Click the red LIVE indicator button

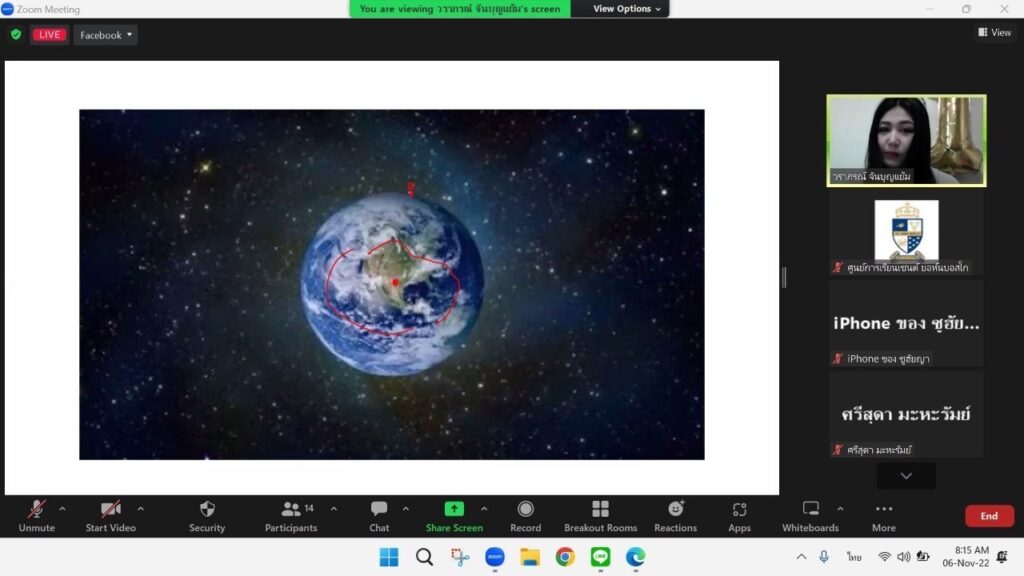click(x=49, y=35)
